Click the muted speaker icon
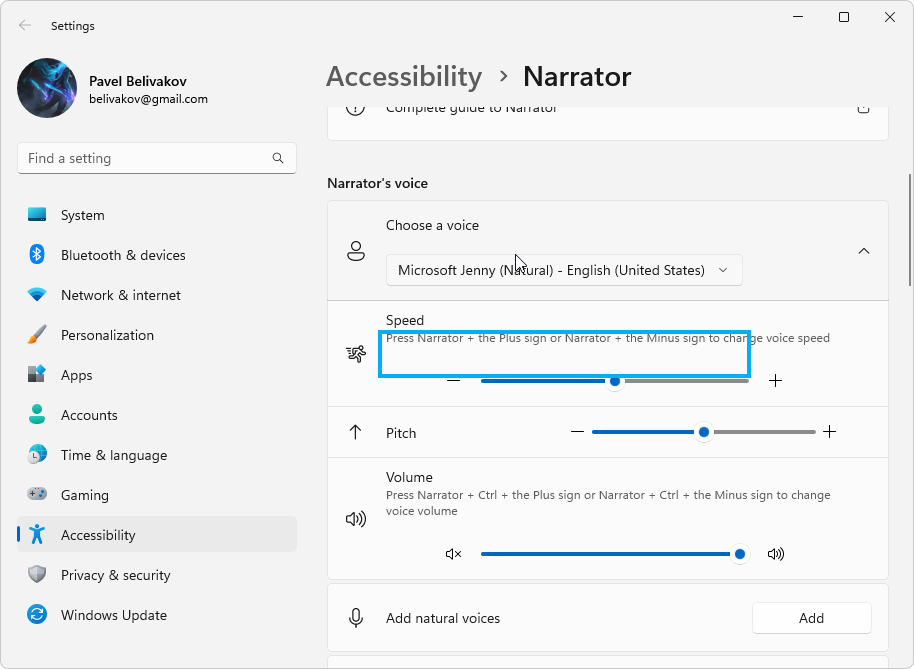This screenshot has width=914, height=669. 454,554
